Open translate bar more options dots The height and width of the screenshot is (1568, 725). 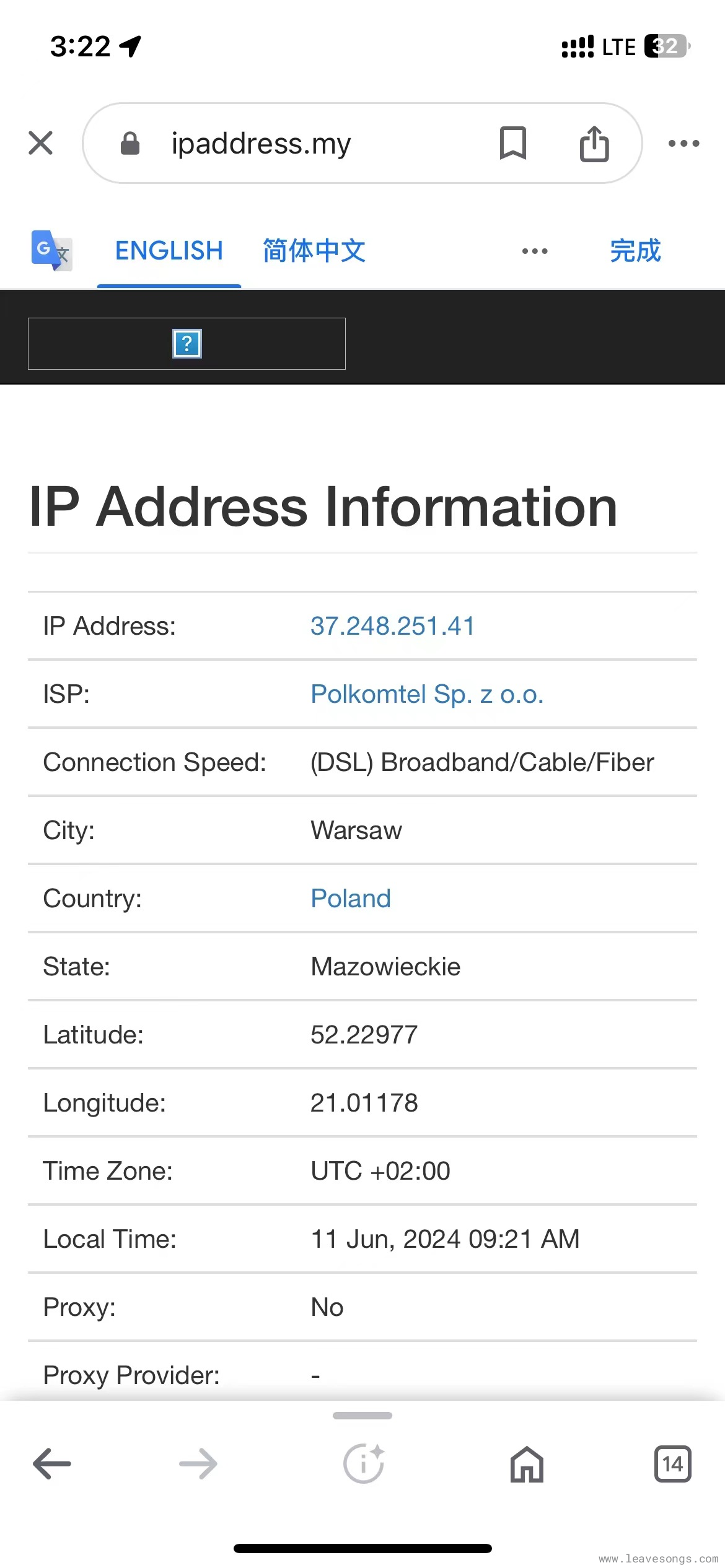point(534,251)
